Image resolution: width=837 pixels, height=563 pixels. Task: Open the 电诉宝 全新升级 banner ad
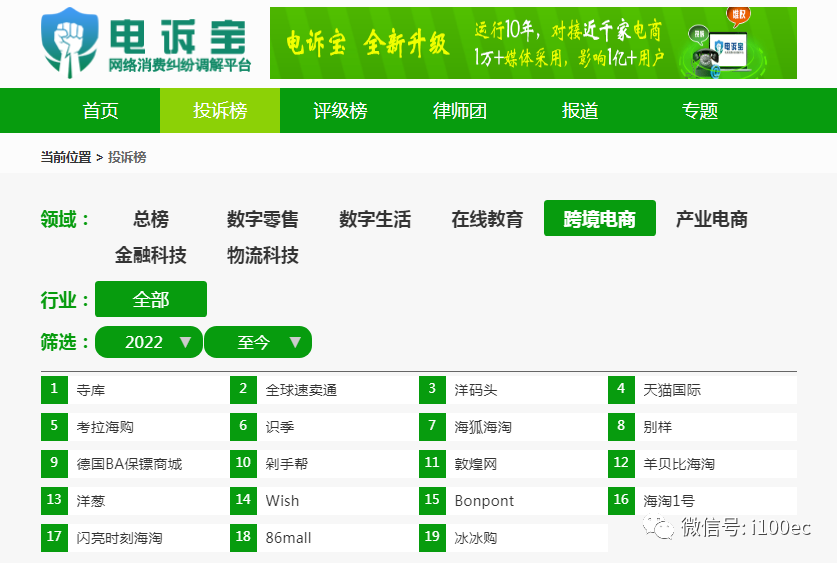tap(533, 43)
